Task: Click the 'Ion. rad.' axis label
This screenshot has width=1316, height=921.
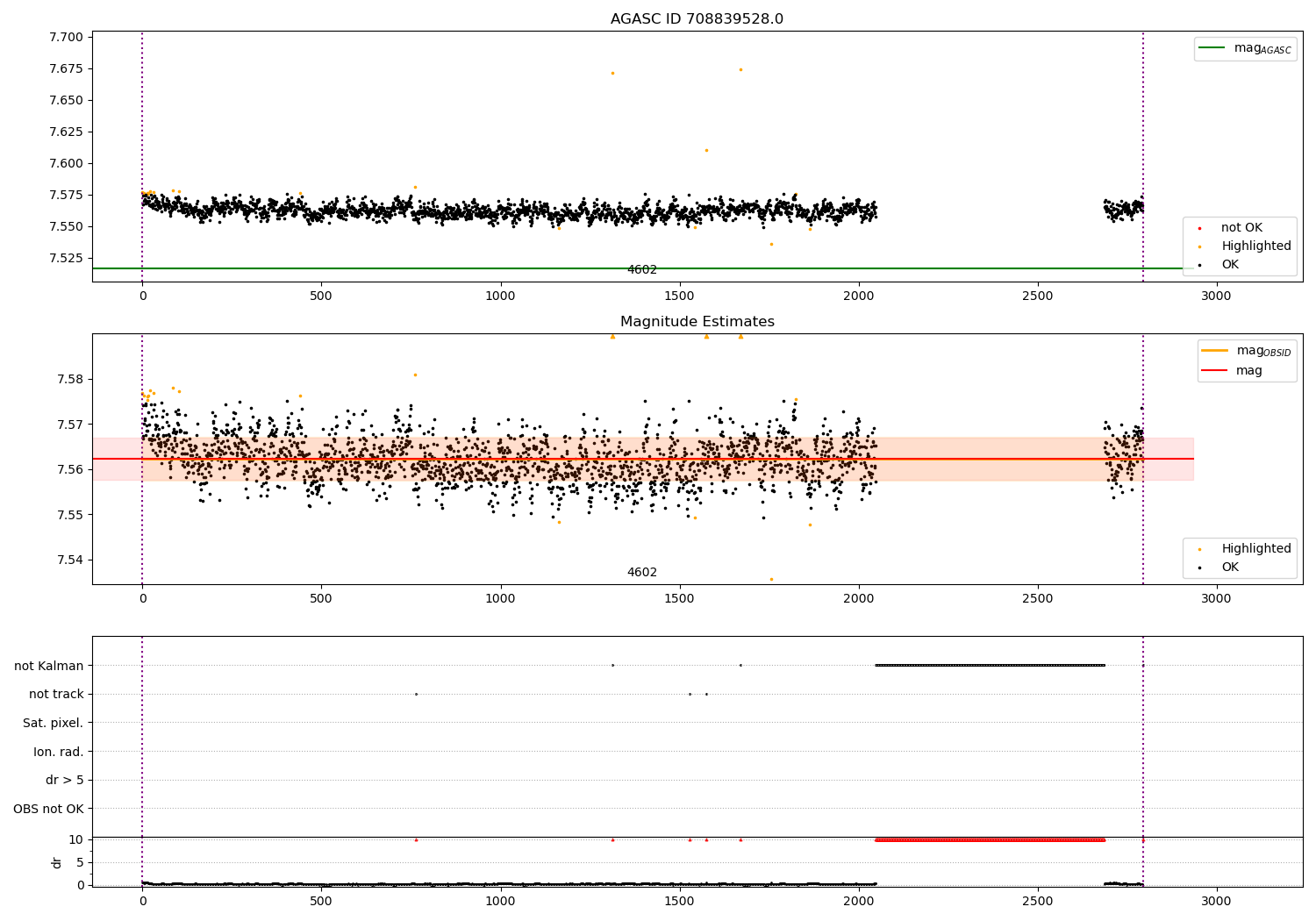Action: 59,752
